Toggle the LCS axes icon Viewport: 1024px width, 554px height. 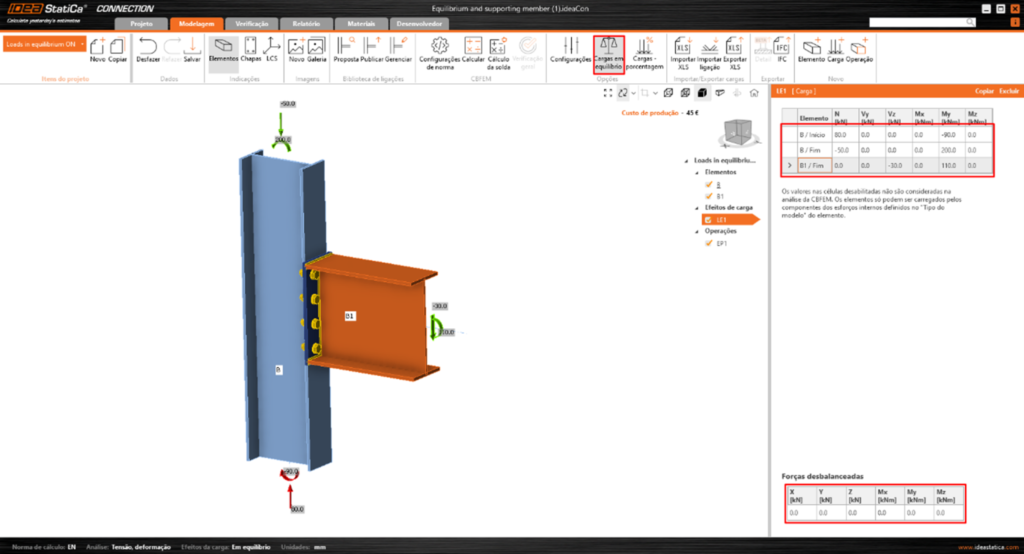(272, 48)
